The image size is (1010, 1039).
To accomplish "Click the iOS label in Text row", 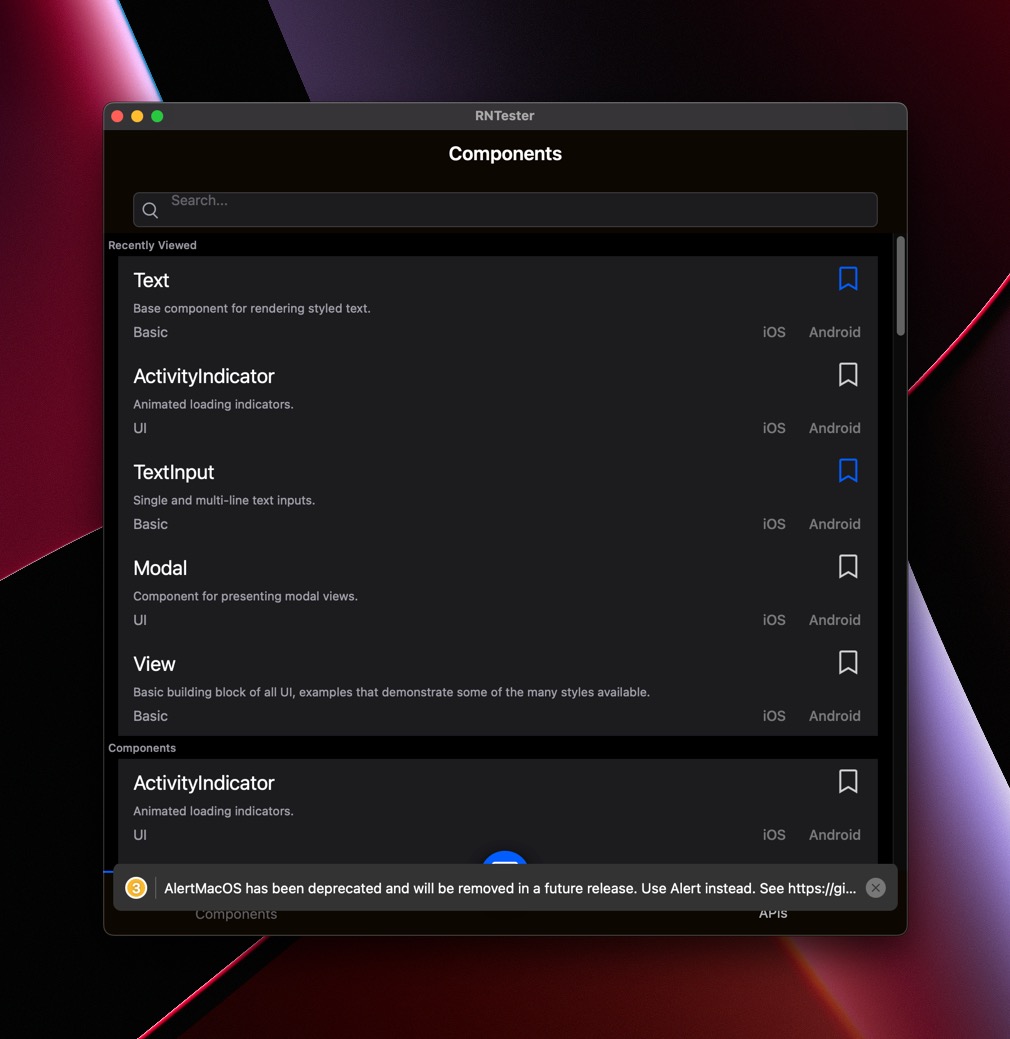I will coord(773,332).
